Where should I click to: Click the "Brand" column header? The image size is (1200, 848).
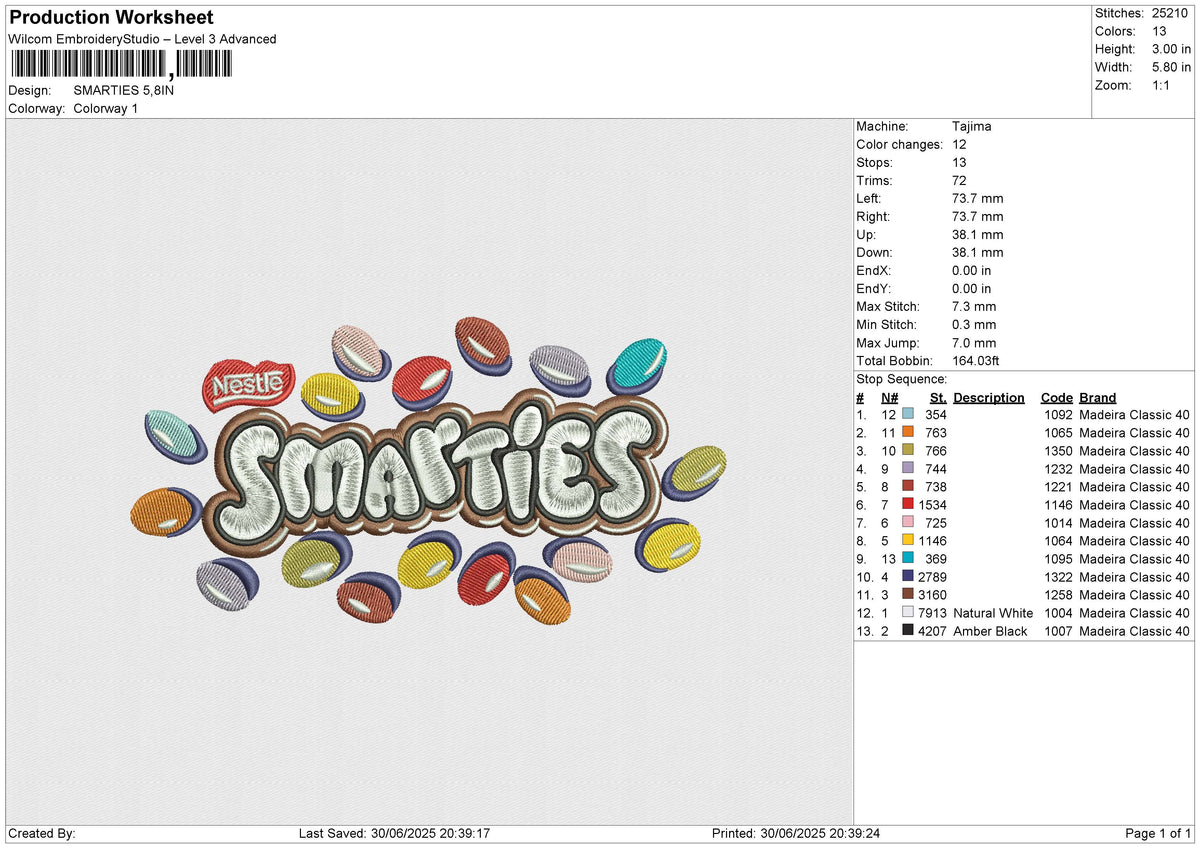pyautogui.click(x=1098, y=397)
